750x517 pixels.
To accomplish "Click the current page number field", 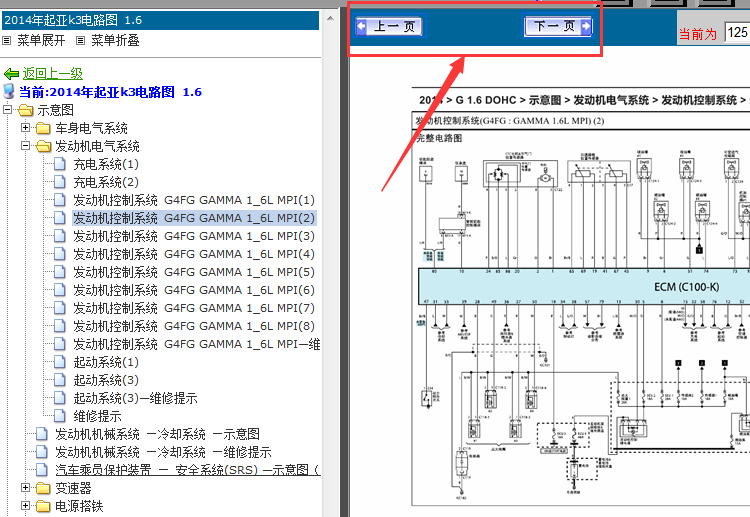I will coord(737,33).
